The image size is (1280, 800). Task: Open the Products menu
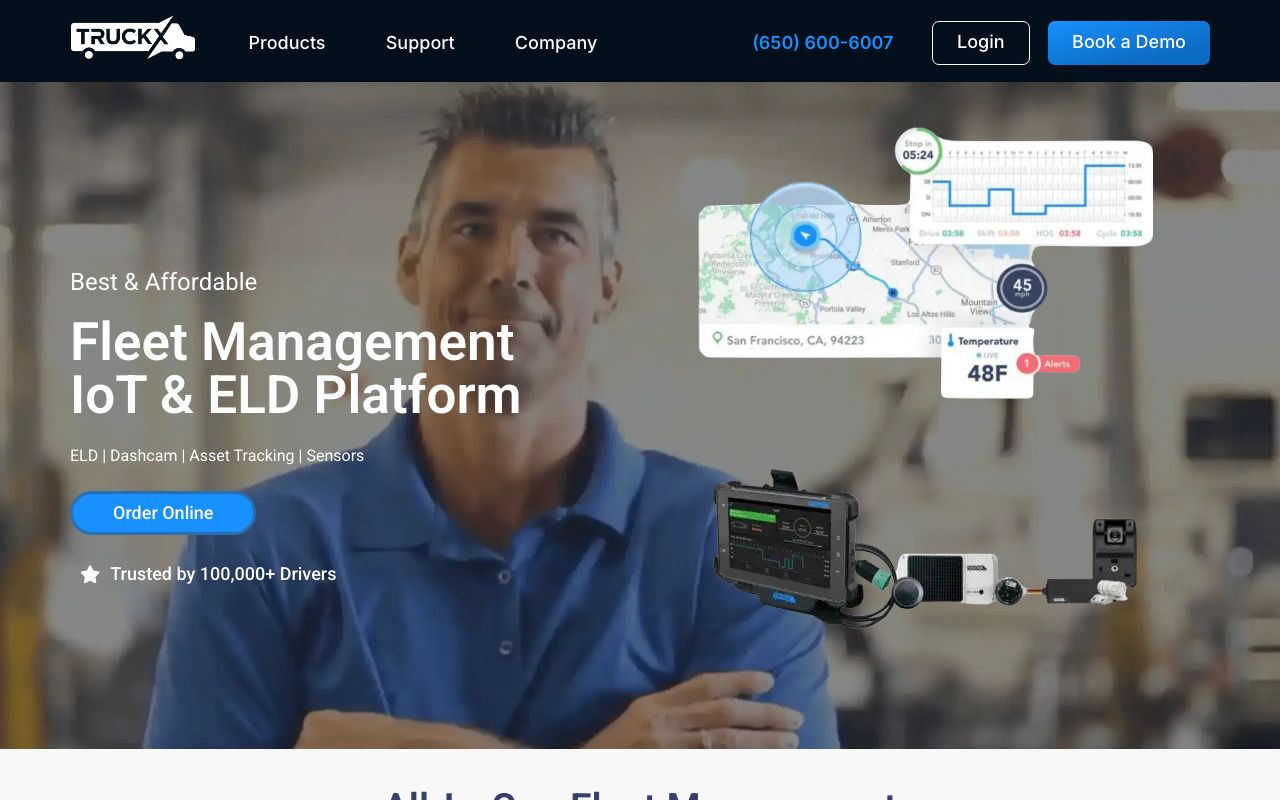(287, 43)
